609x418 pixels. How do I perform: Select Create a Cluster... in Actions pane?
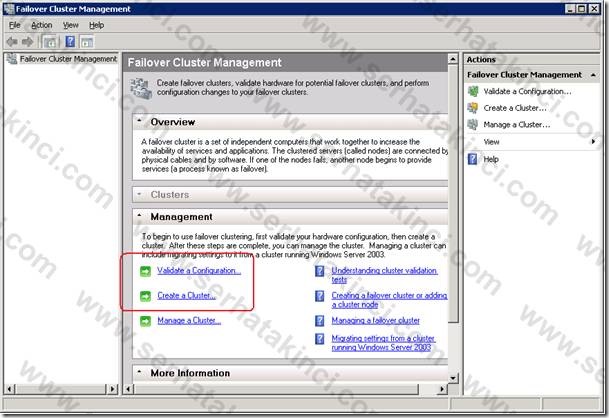(515, 108)
